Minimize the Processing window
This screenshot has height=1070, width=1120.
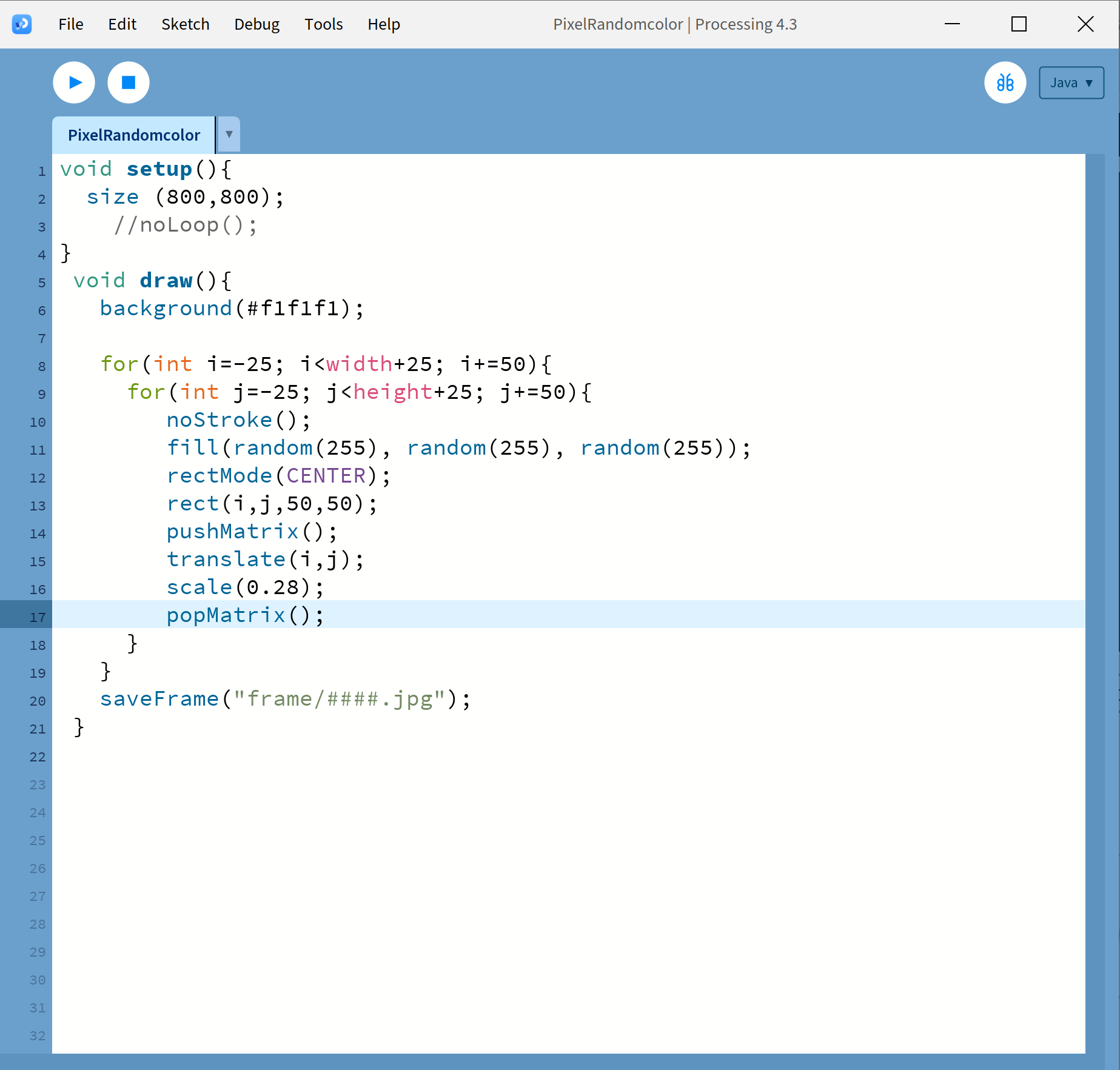point(952,24)
